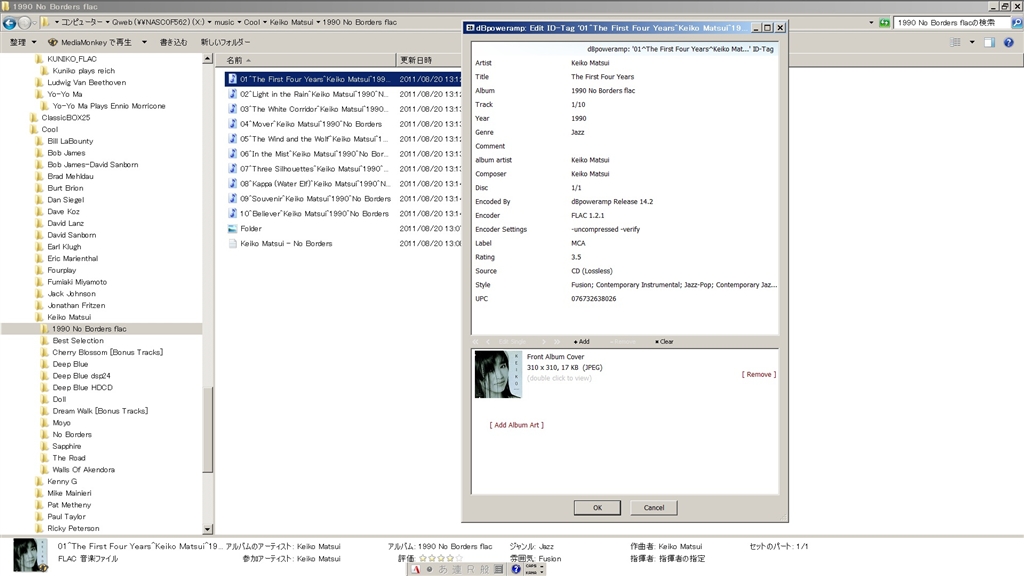Click folder icon next to Fourplay
This screenshot has height=576, width=1024.
pos(40,270)
